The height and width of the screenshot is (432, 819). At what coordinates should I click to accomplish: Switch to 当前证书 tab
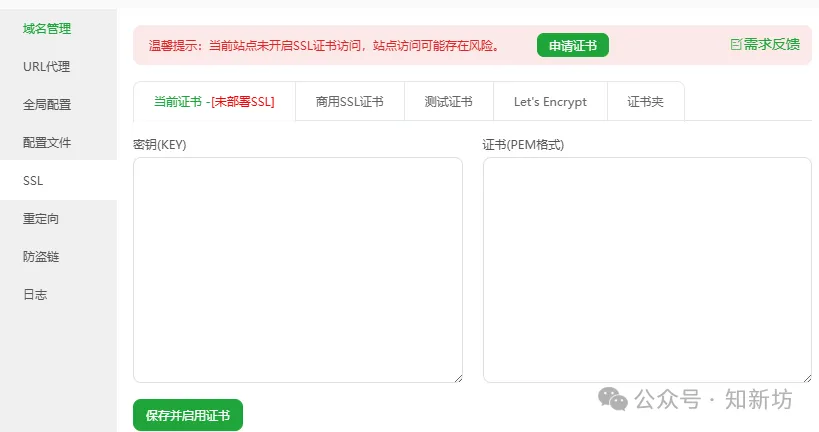214,101
